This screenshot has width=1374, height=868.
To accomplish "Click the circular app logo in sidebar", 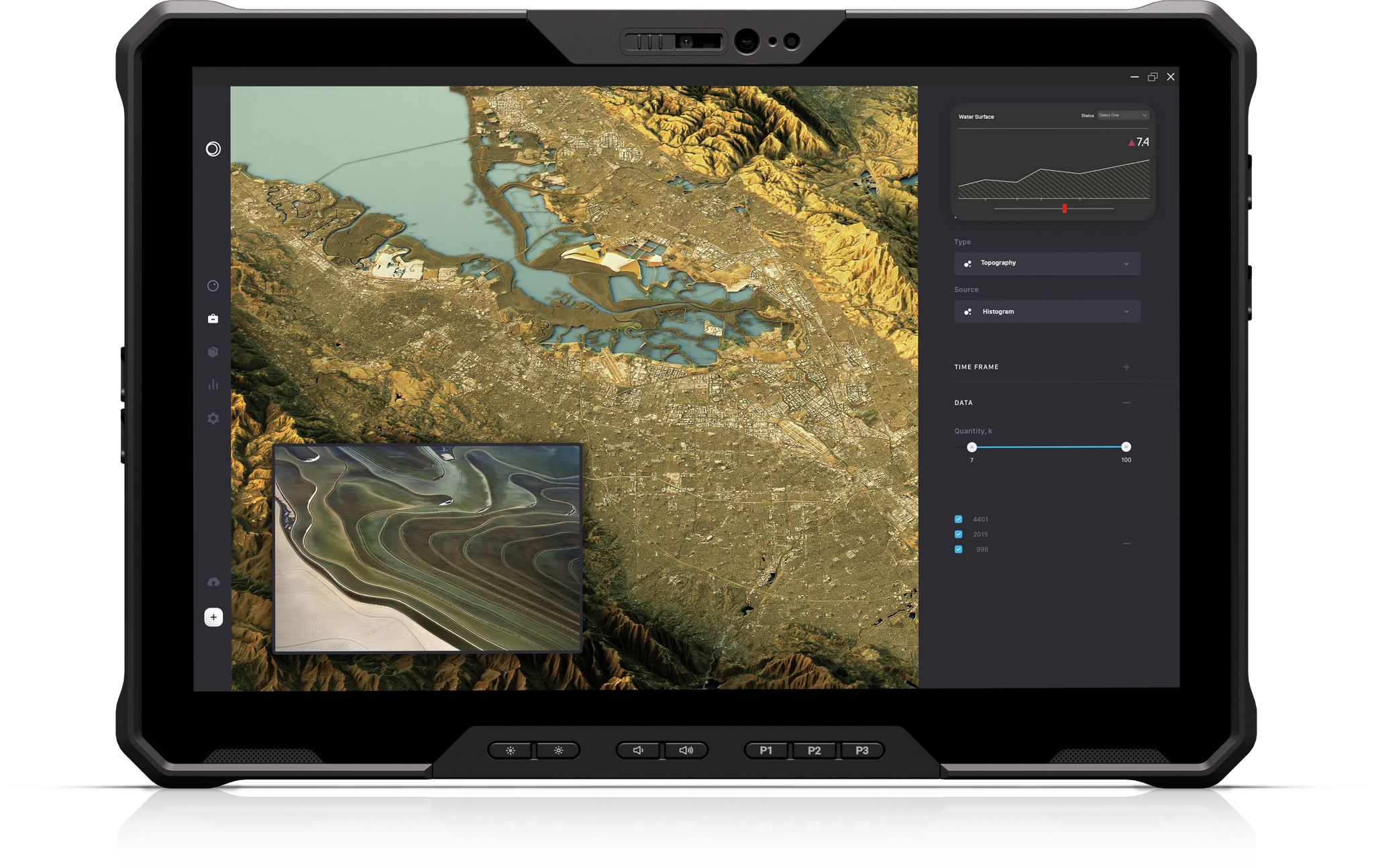I will 213,149.
